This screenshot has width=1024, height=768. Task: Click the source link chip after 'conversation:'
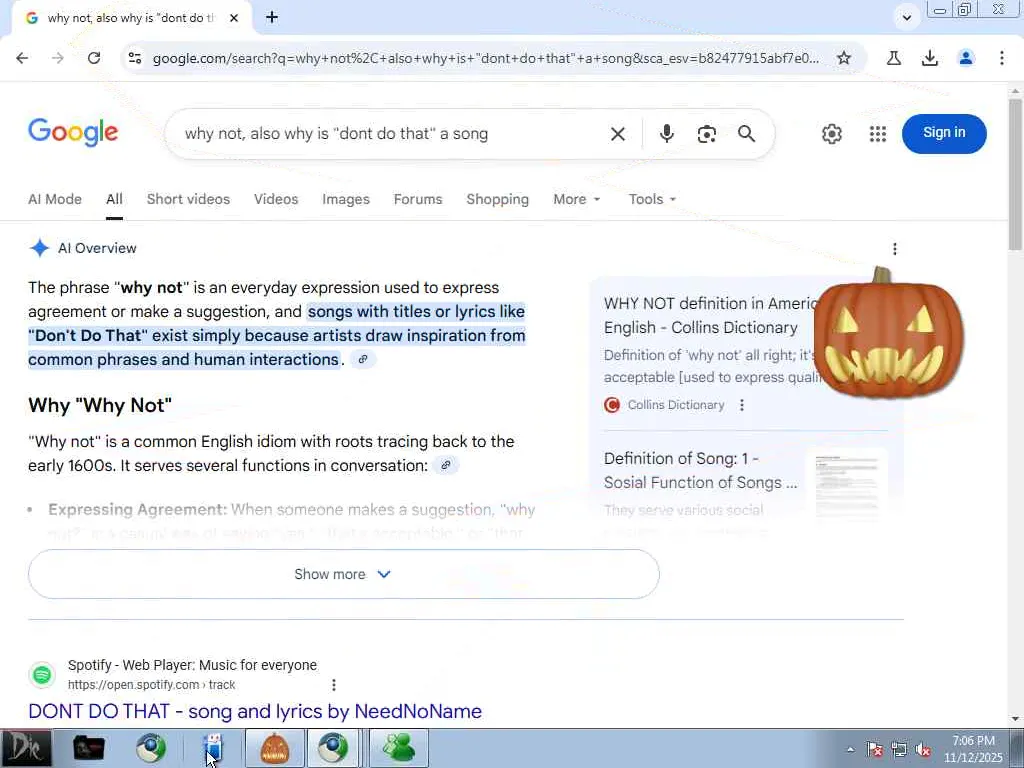pyautogui.click(x=446, y=465)
